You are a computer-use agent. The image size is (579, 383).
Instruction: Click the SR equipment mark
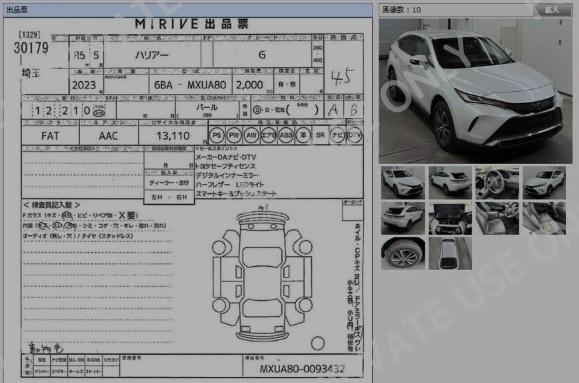pos(320,136)
